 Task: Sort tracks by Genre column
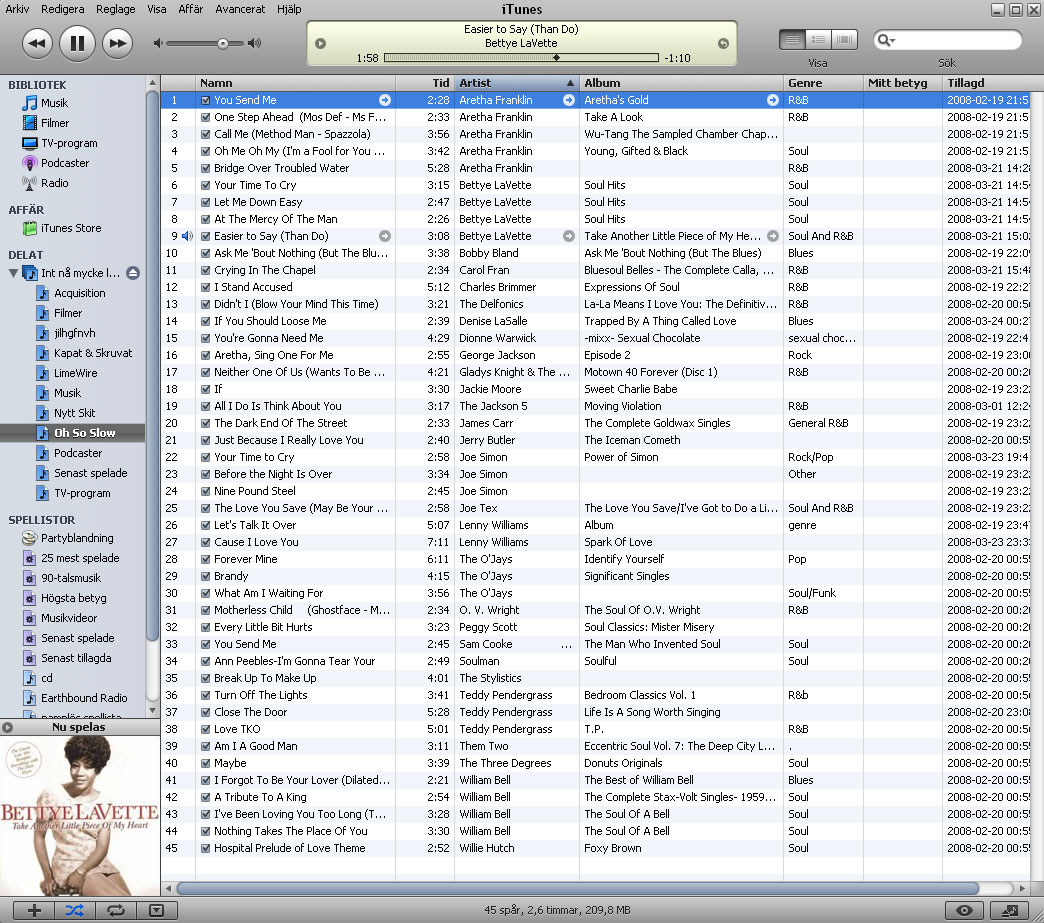pos(824,83)
